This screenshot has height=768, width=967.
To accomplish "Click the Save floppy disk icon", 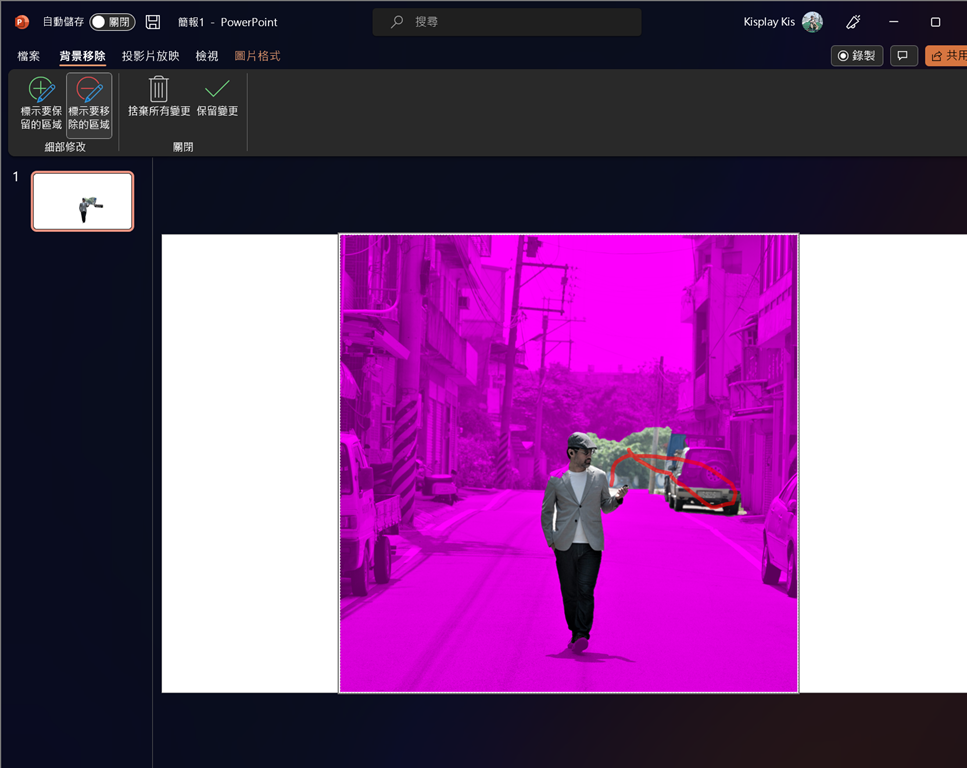I will tap(153, 22).
